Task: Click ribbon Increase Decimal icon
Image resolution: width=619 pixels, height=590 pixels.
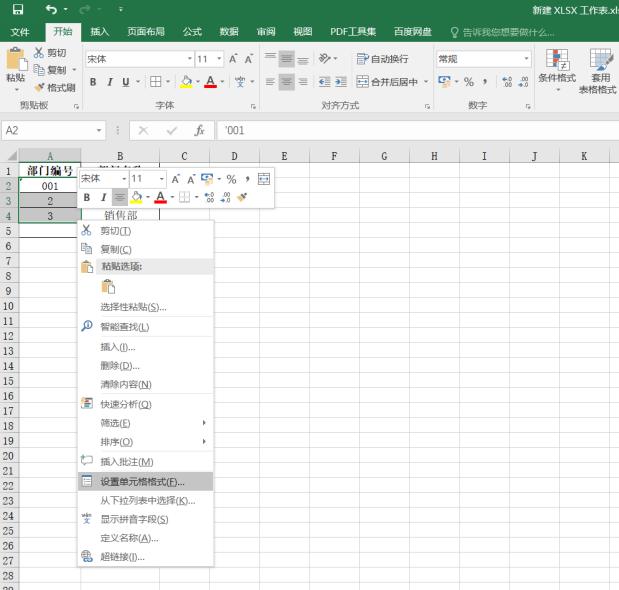Action: click(x=507, y=82)
